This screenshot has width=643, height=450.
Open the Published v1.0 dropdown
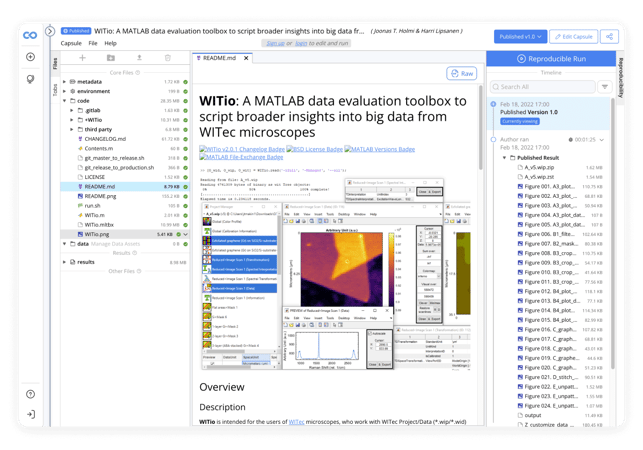pyautogui.click(x=520, y=37)
